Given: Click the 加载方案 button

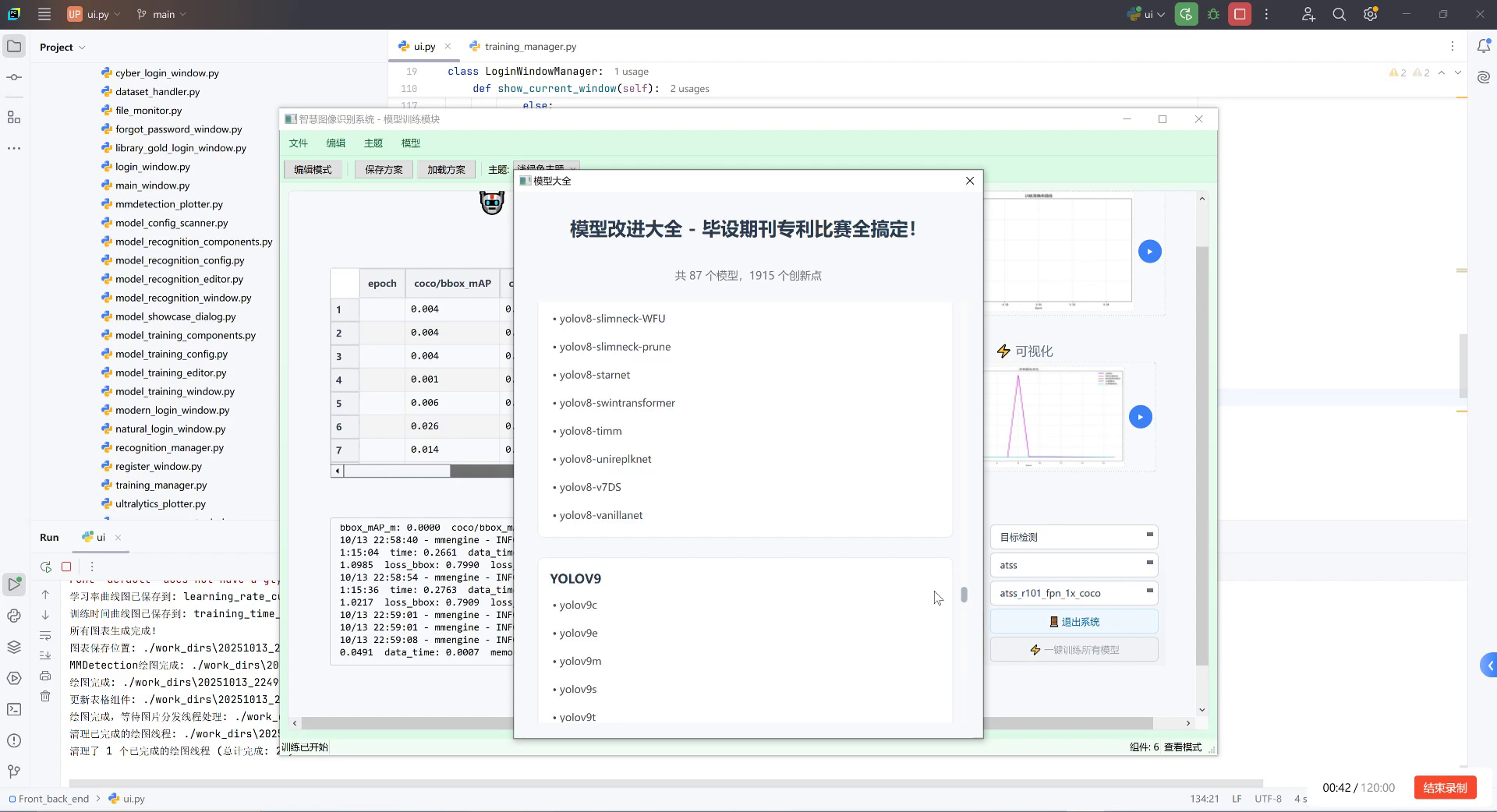Looking at the screenshot, I should 446,169.
